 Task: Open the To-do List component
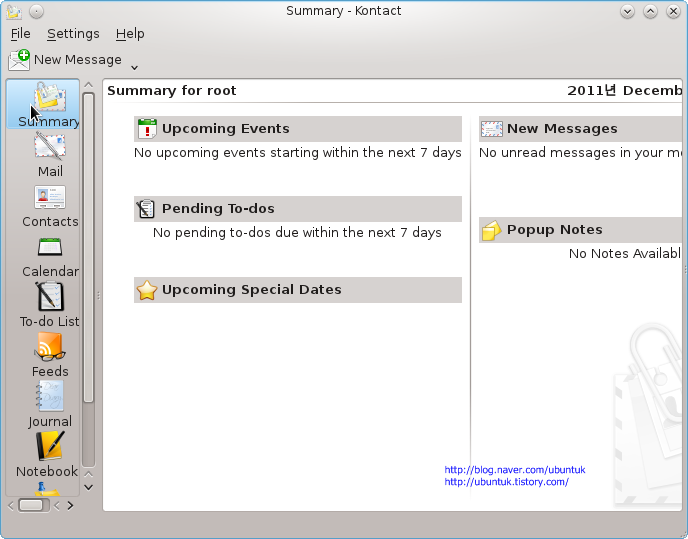(50, 305)
